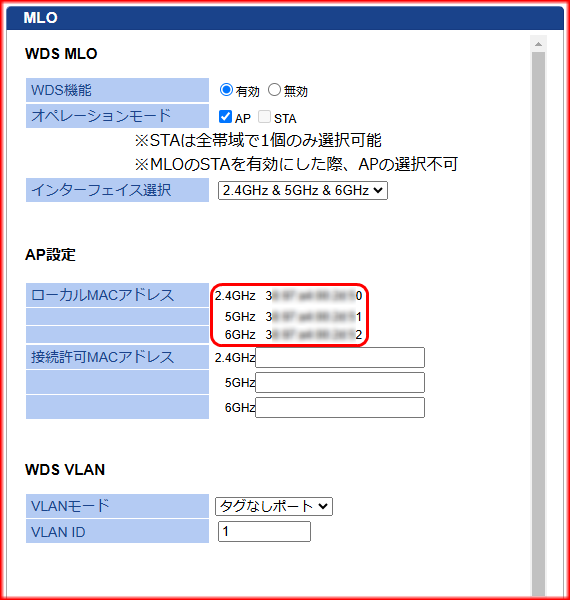Screen dimensions: 570x600
Task: Click the WDS VLAN section heading
Action: coord(65,470)
